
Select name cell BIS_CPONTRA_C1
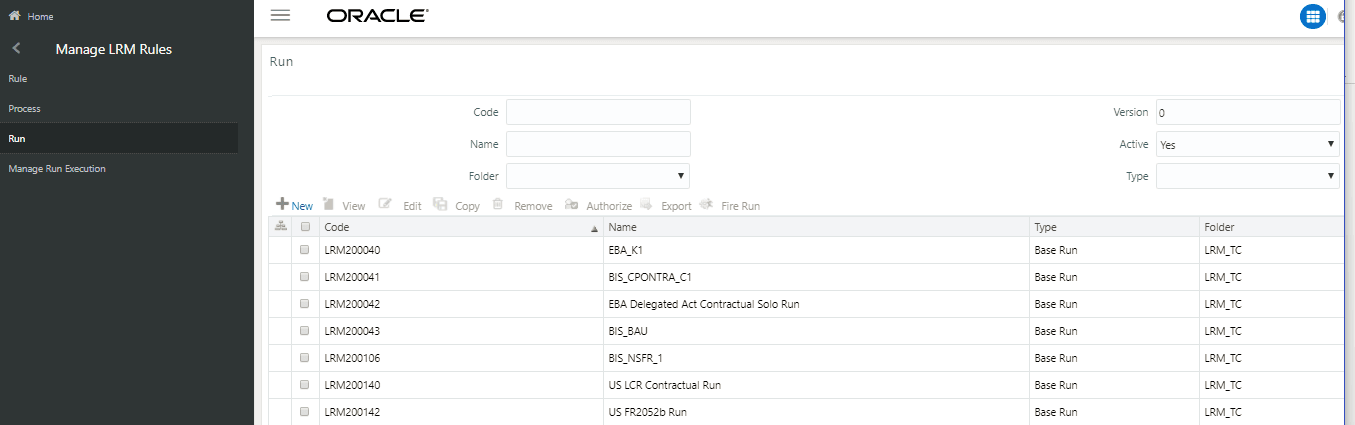click(x=650, y=277)
